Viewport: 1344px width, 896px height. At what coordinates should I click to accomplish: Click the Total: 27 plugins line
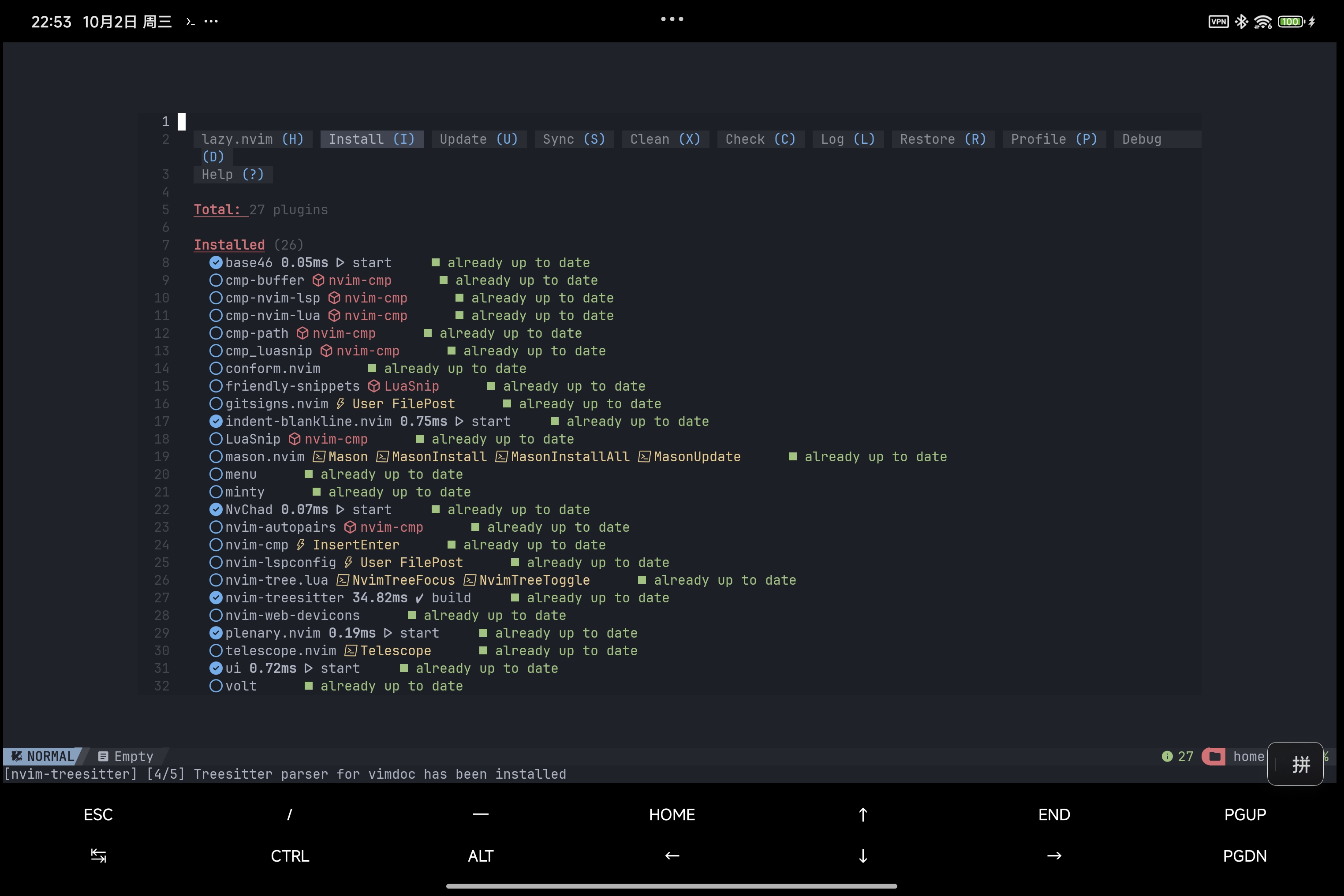click(261, 210)
